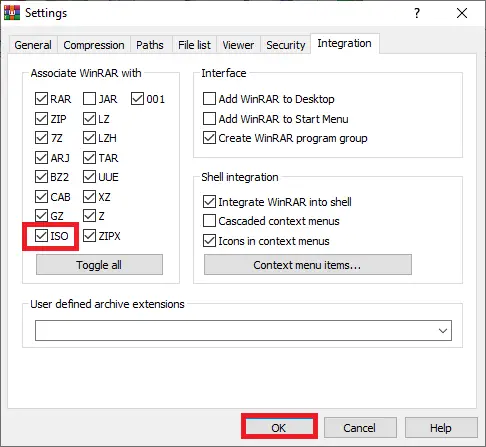The image size is (486, 447).
Task: Toggle the ZIPX checkbox
Action: 89,236
